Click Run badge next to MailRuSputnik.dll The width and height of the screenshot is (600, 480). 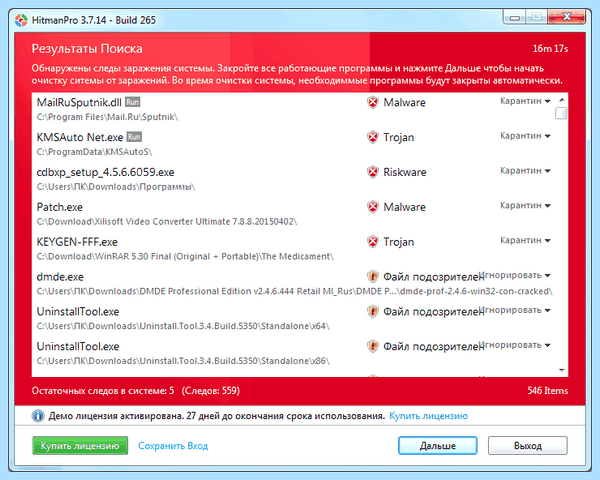[133, 102]
